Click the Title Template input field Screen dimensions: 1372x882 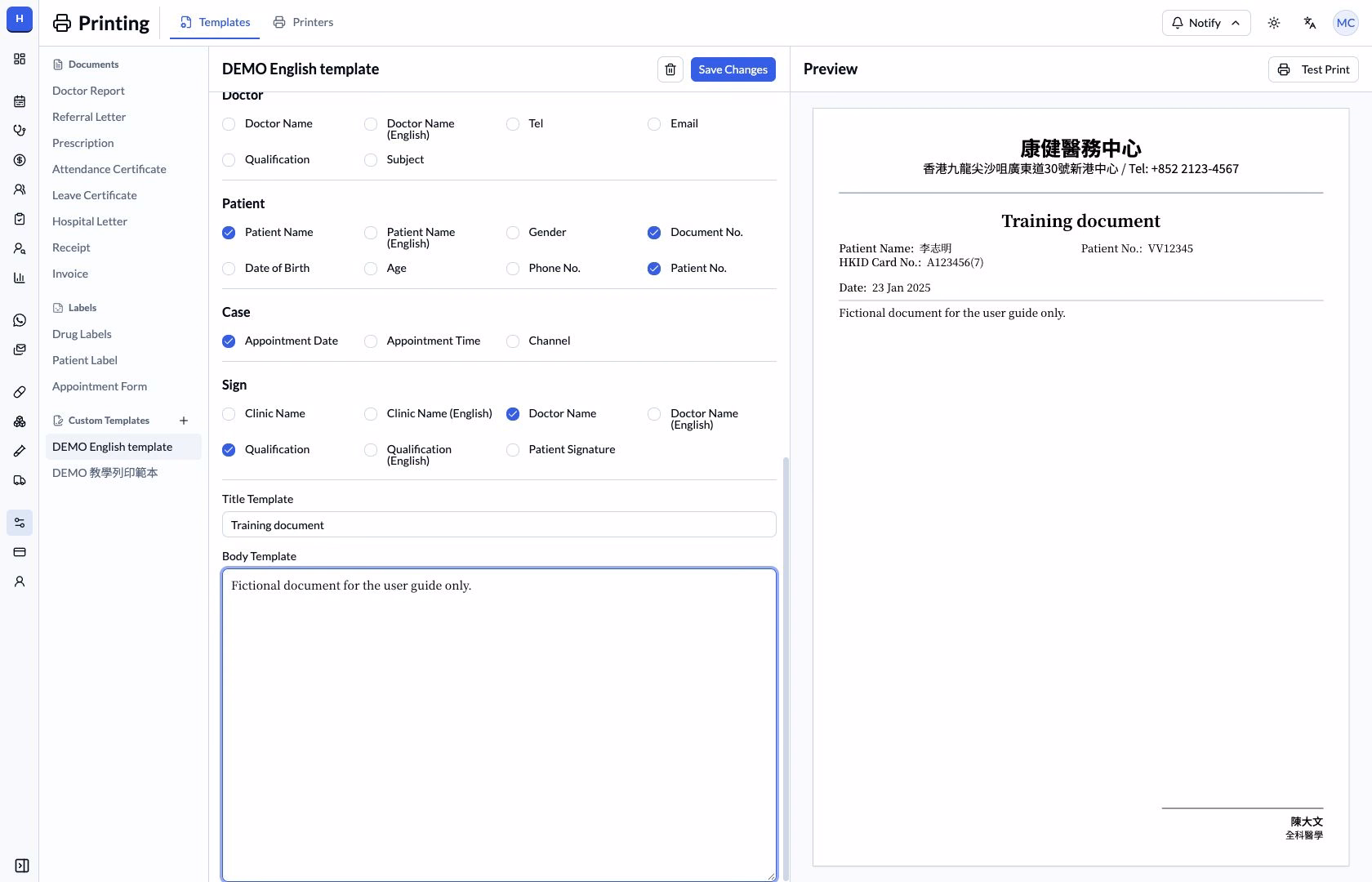[x=499, y=524]
